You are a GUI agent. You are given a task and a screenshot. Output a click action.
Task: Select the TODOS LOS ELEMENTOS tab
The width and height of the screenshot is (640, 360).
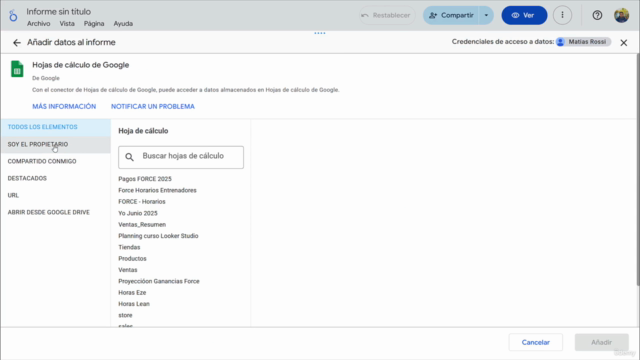coord(56,127)
